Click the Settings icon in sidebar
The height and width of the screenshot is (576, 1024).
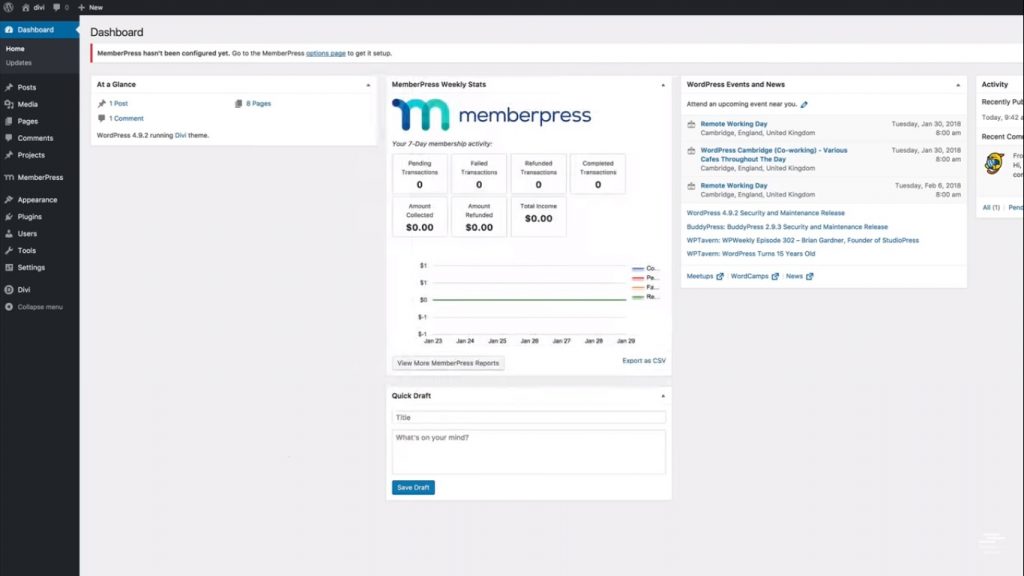pyautogui.click(x=8, y=267)
